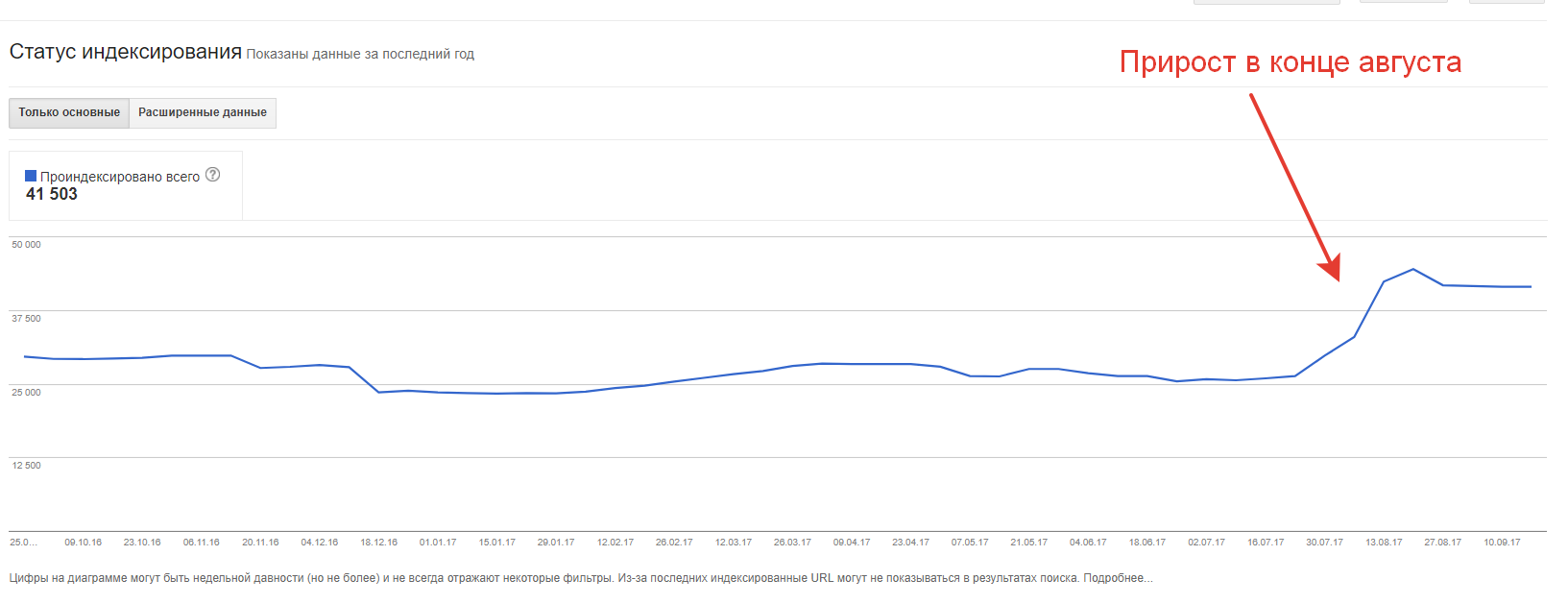1568x604 pixels.
Task: Click the help question mark icon
Action: point(213,175)
